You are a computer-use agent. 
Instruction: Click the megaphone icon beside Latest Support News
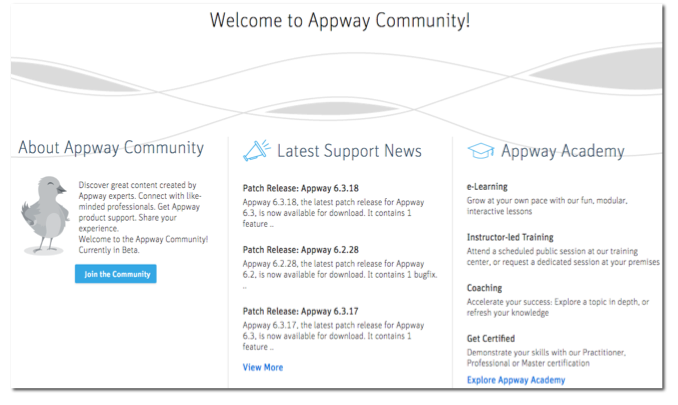pyautogui.click(x=256, y=150)
